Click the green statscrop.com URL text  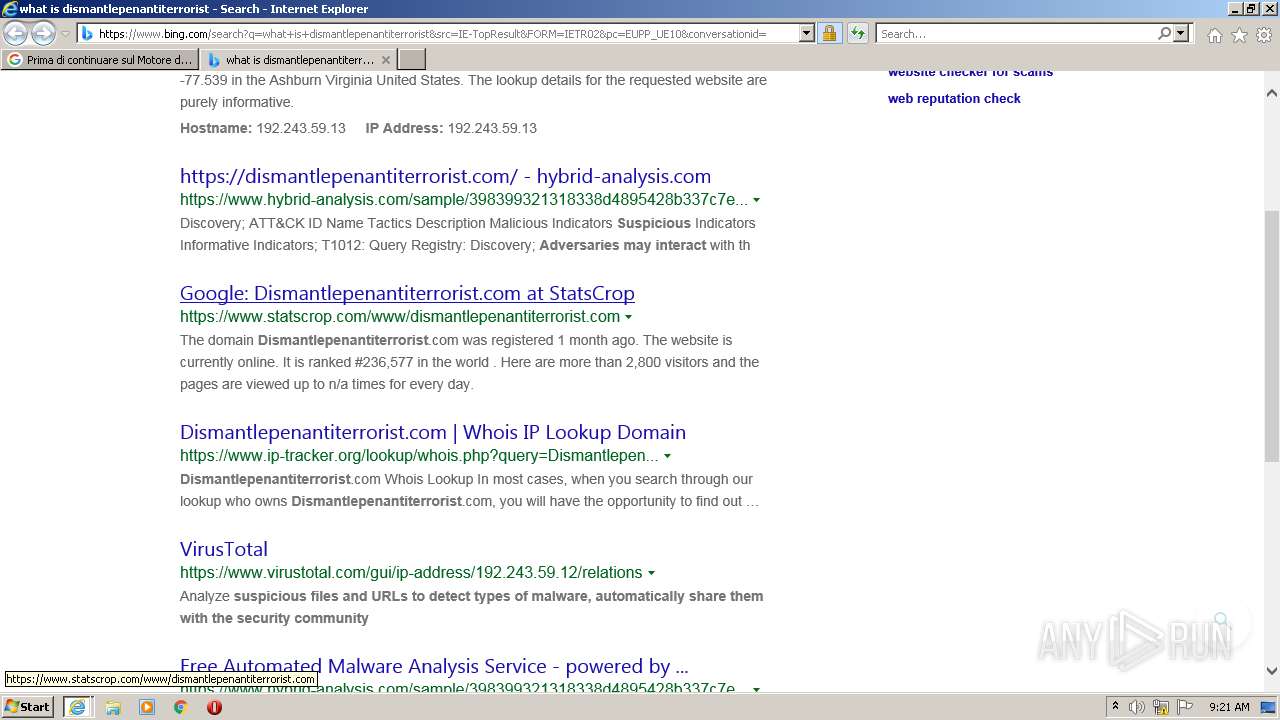pos(400,317)
